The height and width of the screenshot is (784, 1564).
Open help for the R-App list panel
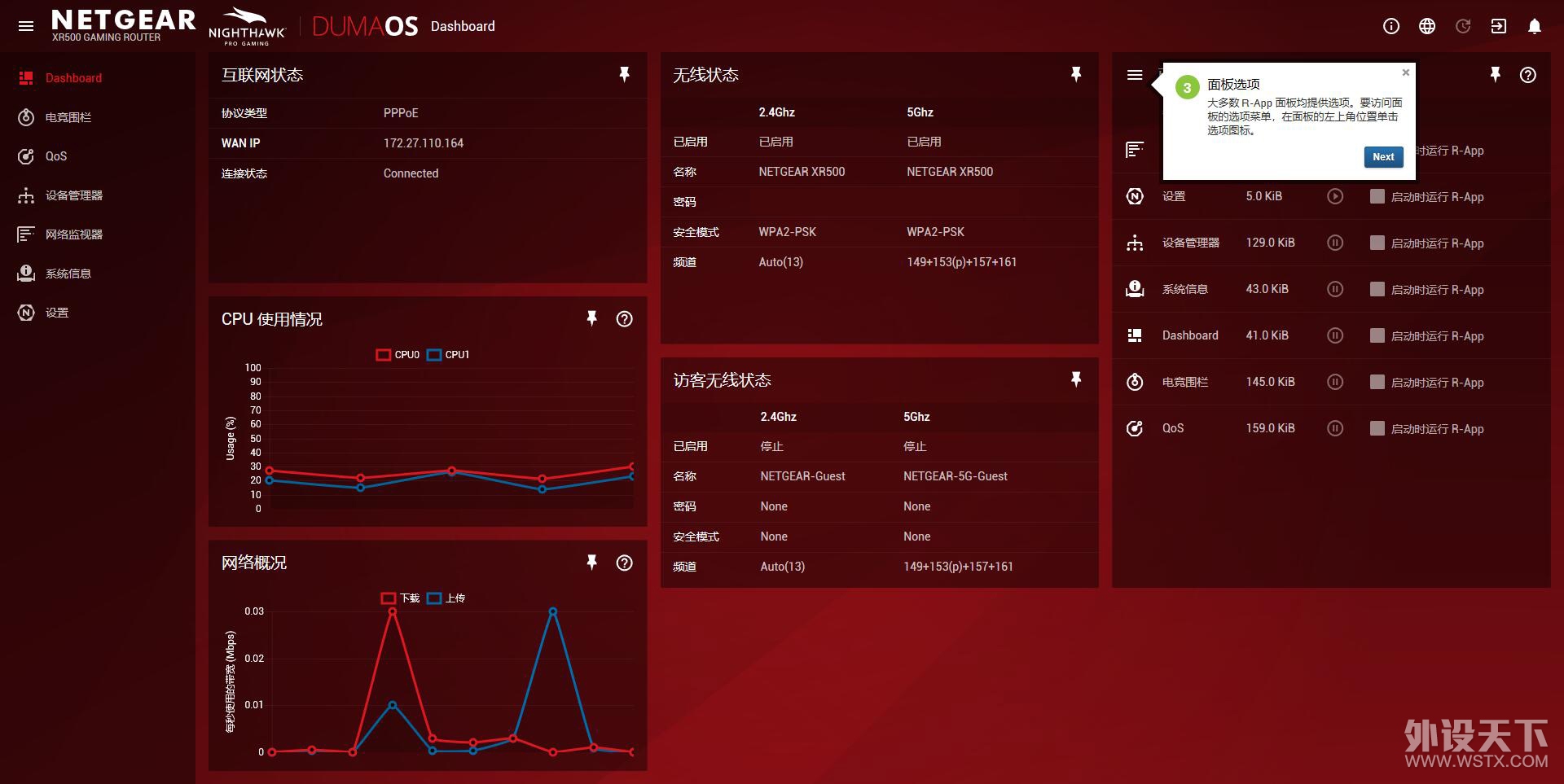coord(1528,75)
